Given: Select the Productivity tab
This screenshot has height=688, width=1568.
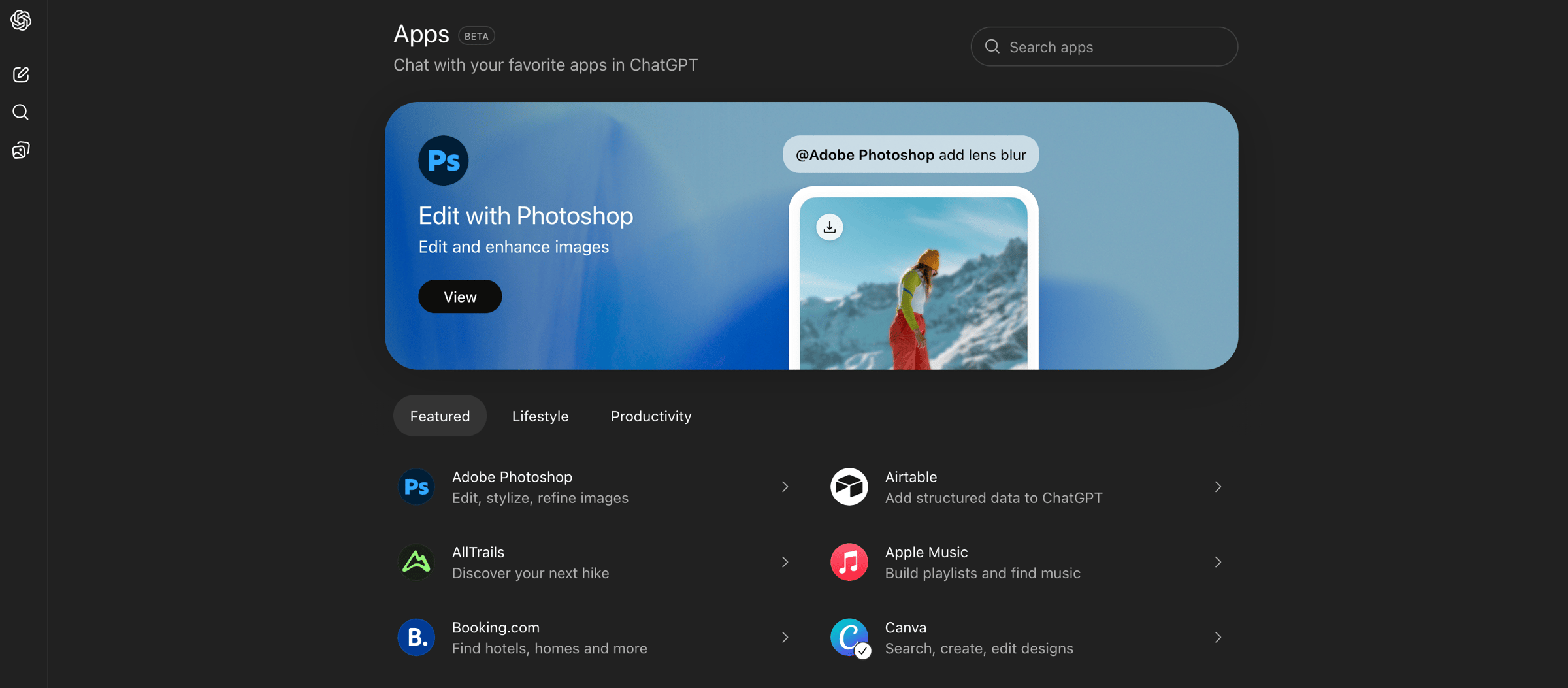Looking at the screenshot, I should pos(651,416).
